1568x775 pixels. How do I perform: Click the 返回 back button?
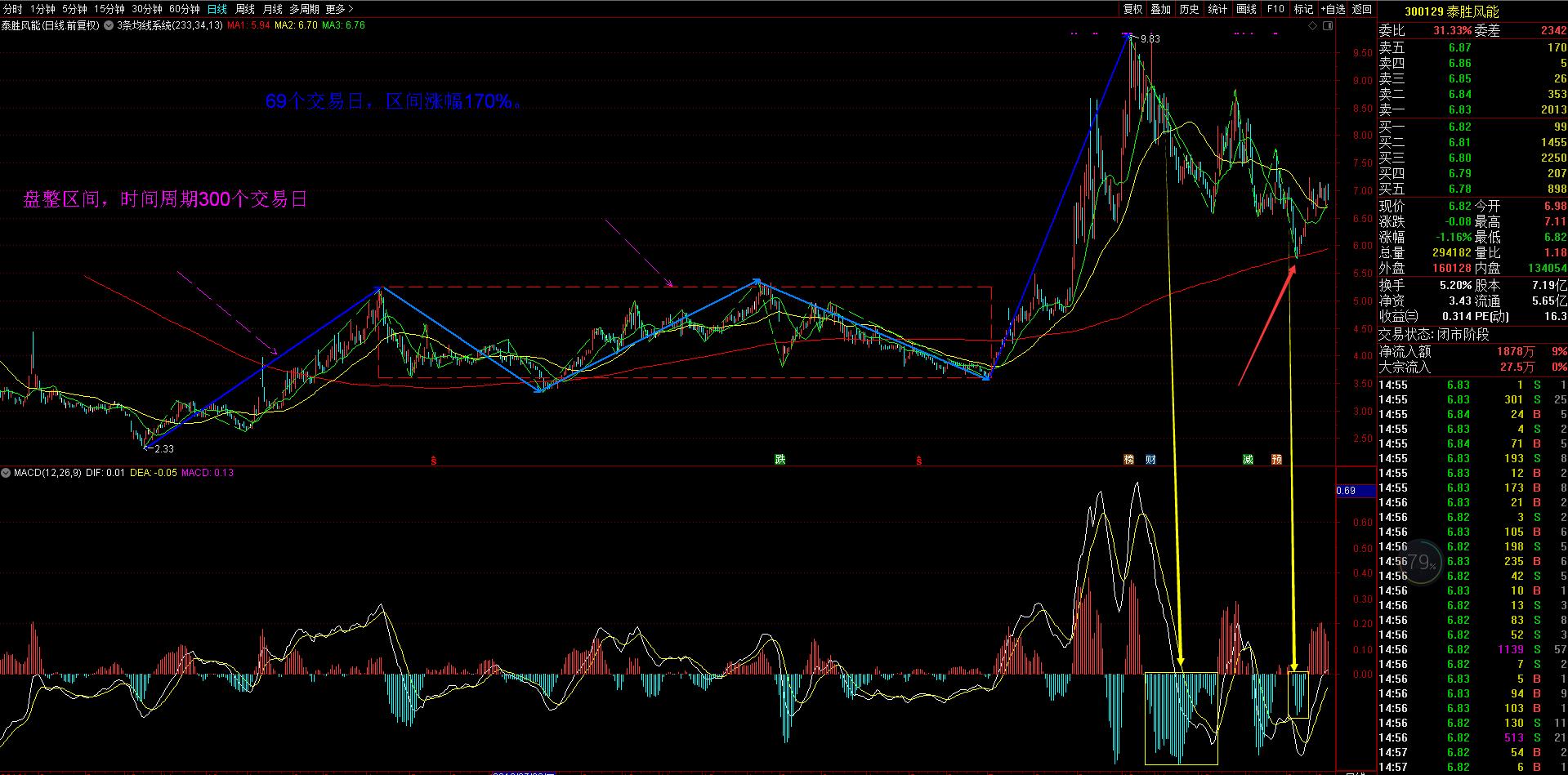1362,9
